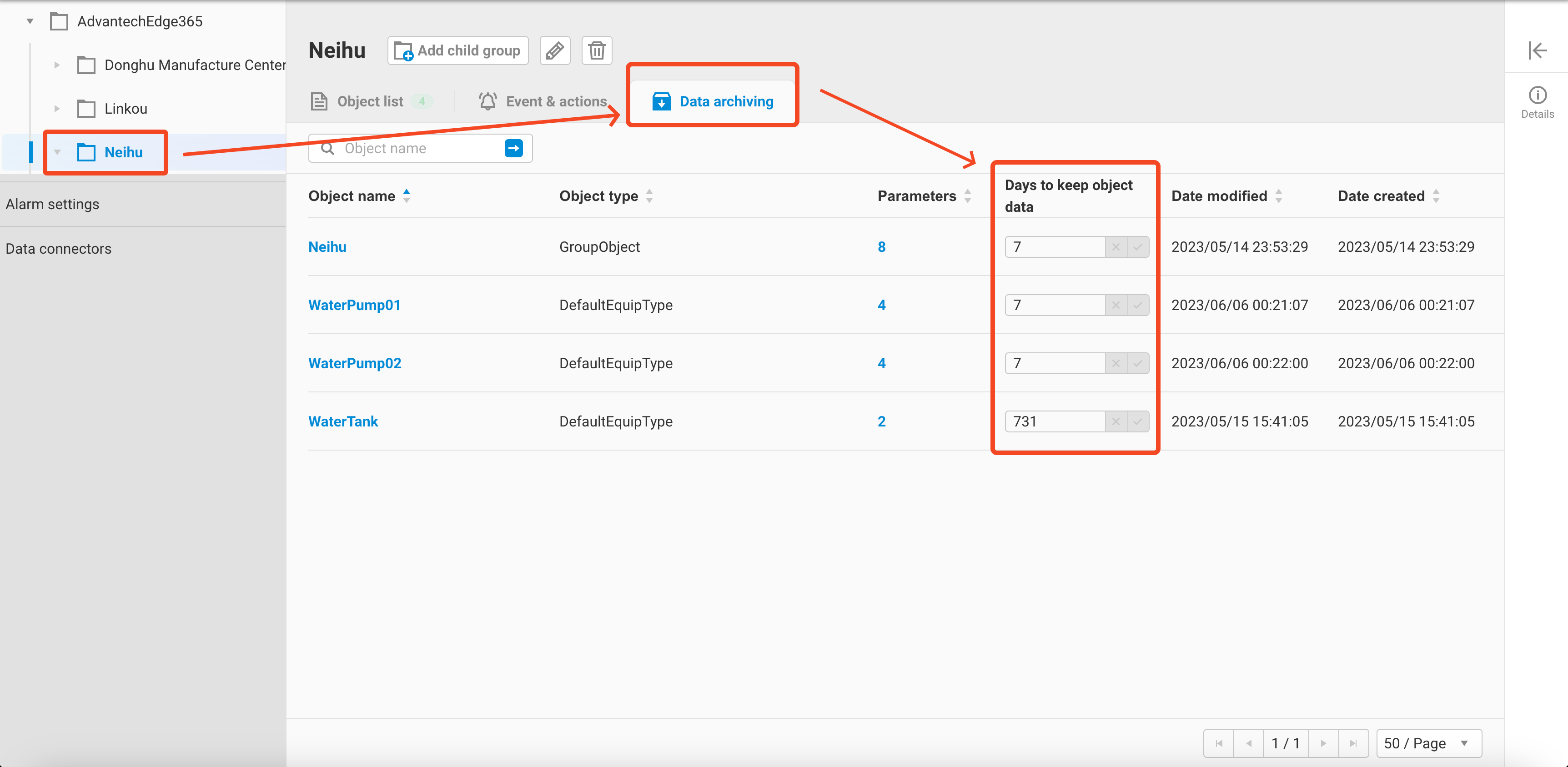1568x767 pixels.
Task: Click Add child group button
Action: (x=458, y=50)
